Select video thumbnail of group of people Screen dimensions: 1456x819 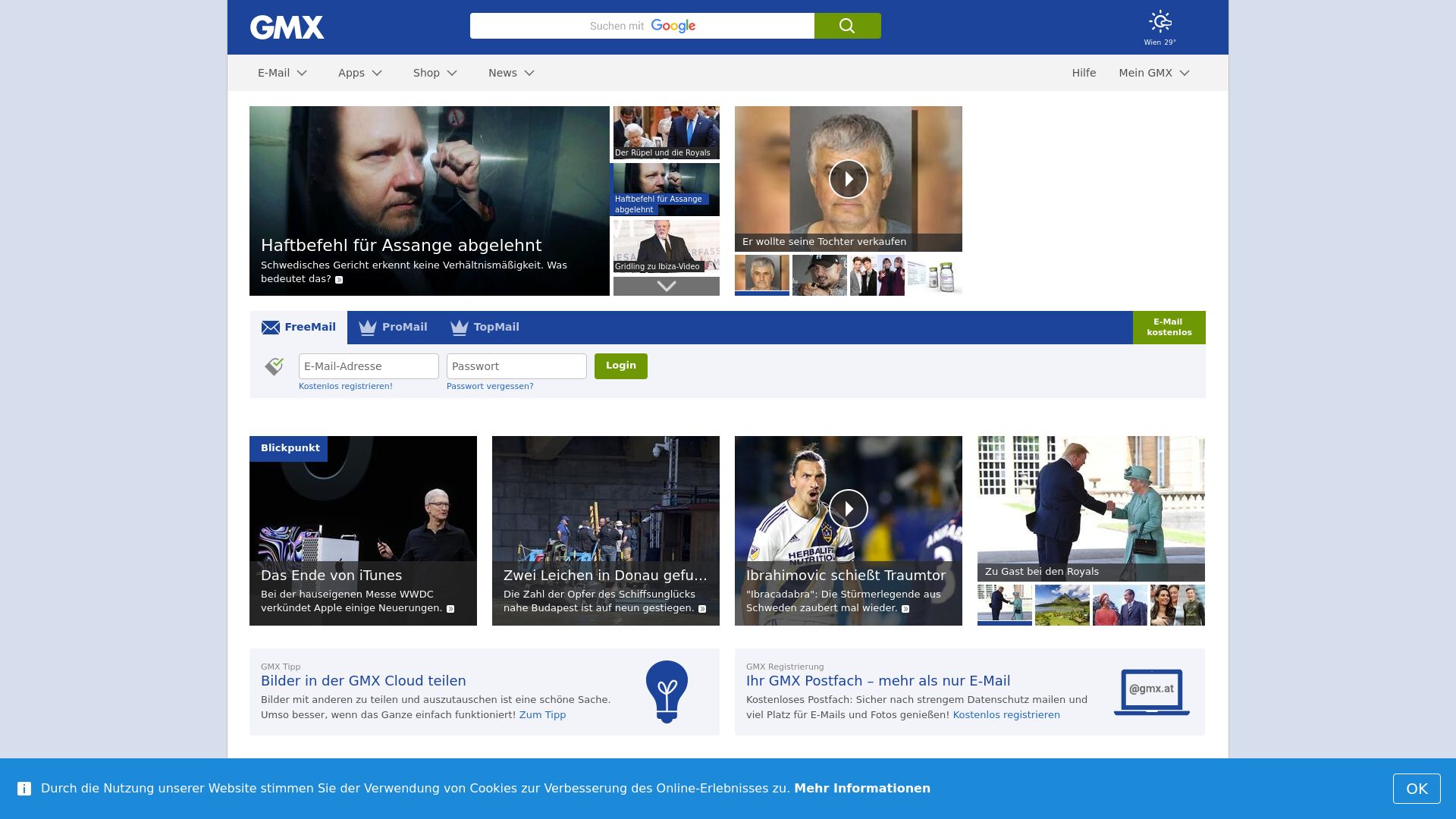[x=877, y=275]
